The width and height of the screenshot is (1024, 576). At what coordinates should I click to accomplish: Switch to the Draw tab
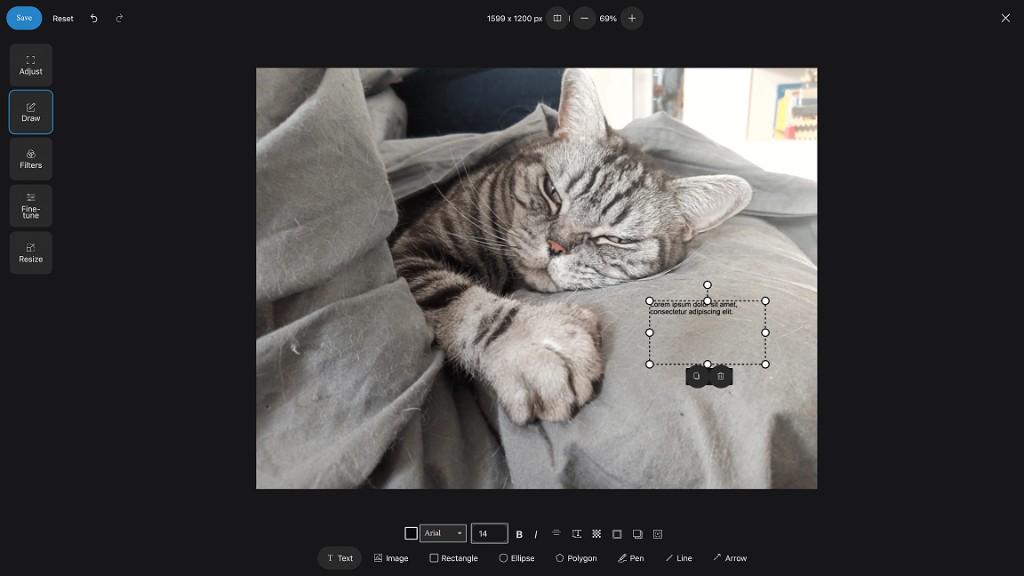[x=31, y=112]
